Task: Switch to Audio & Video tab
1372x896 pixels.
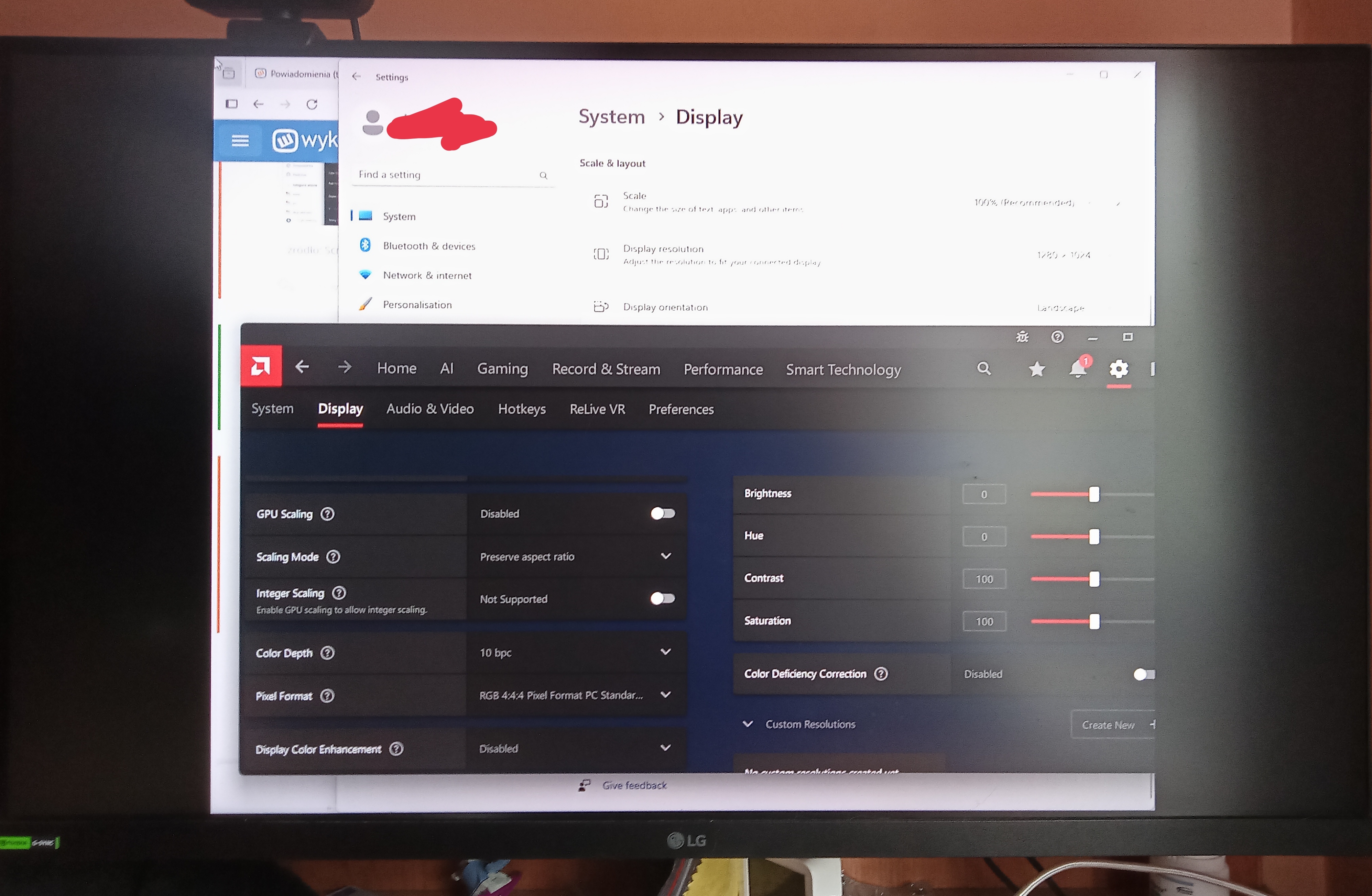Action: [x=430, y=409]
